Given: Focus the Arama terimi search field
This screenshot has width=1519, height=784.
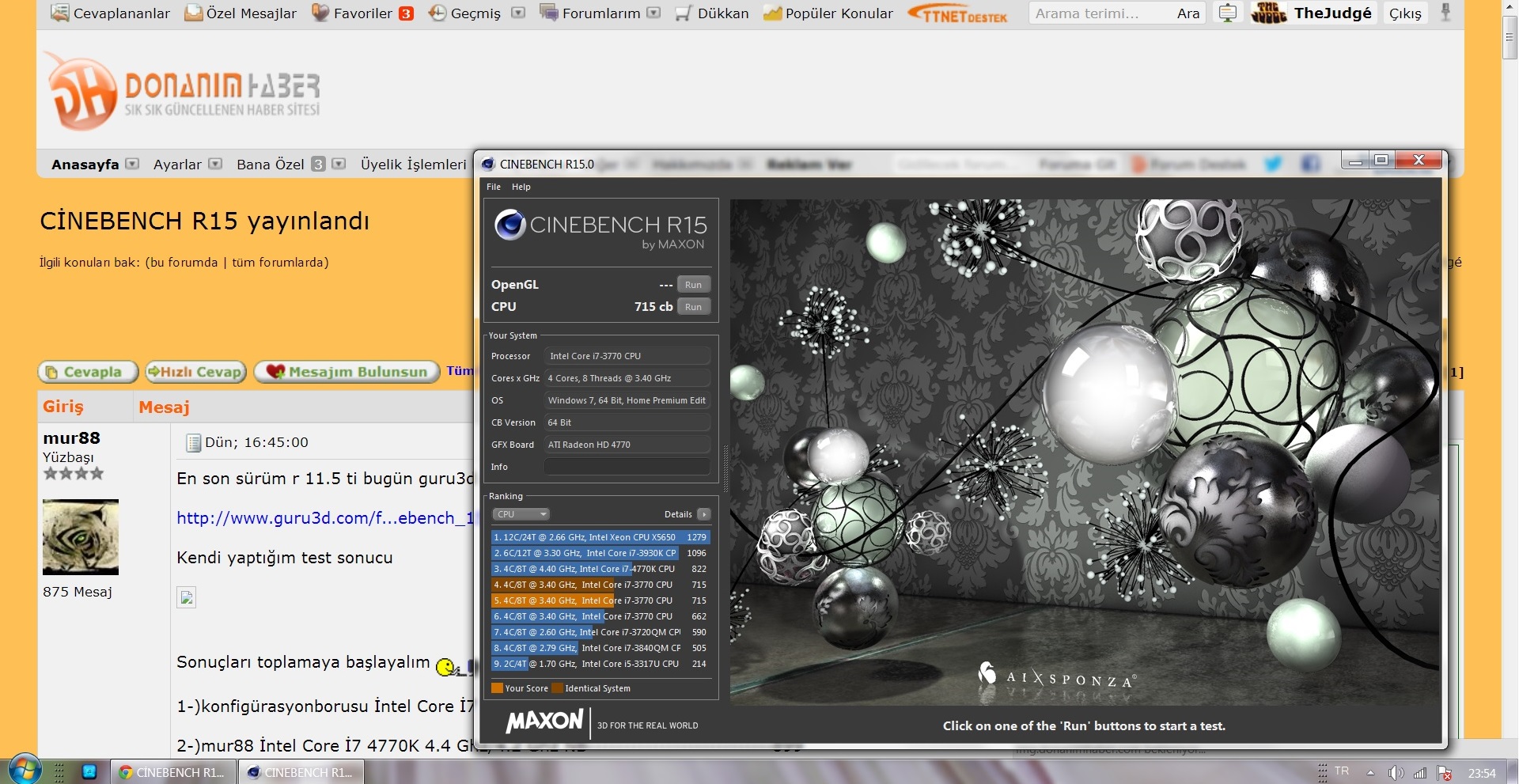Looking at the screenshot, I should (x=1098, y=13).
